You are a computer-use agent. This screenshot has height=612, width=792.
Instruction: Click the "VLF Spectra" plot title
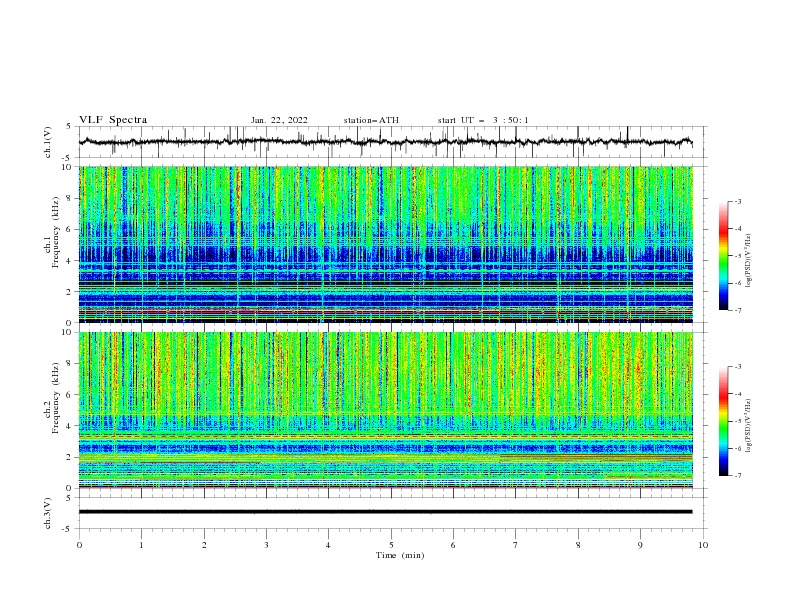click(113, 120)
